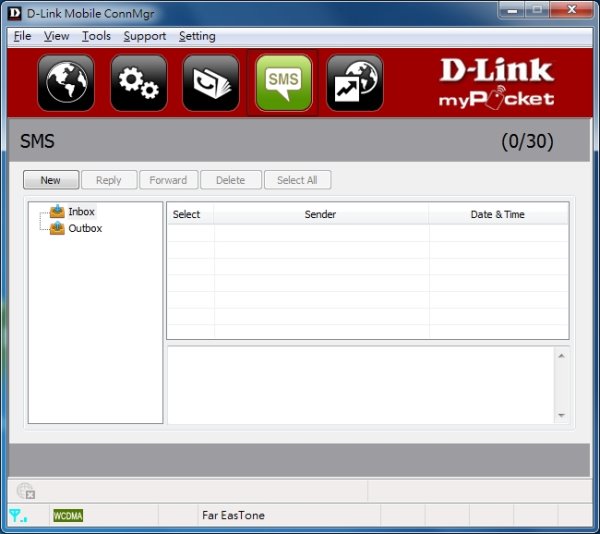The width and height of the screenshot is (600, 534).
Task: Sort by the Date & Time column header
Action: tap(498, 214)
